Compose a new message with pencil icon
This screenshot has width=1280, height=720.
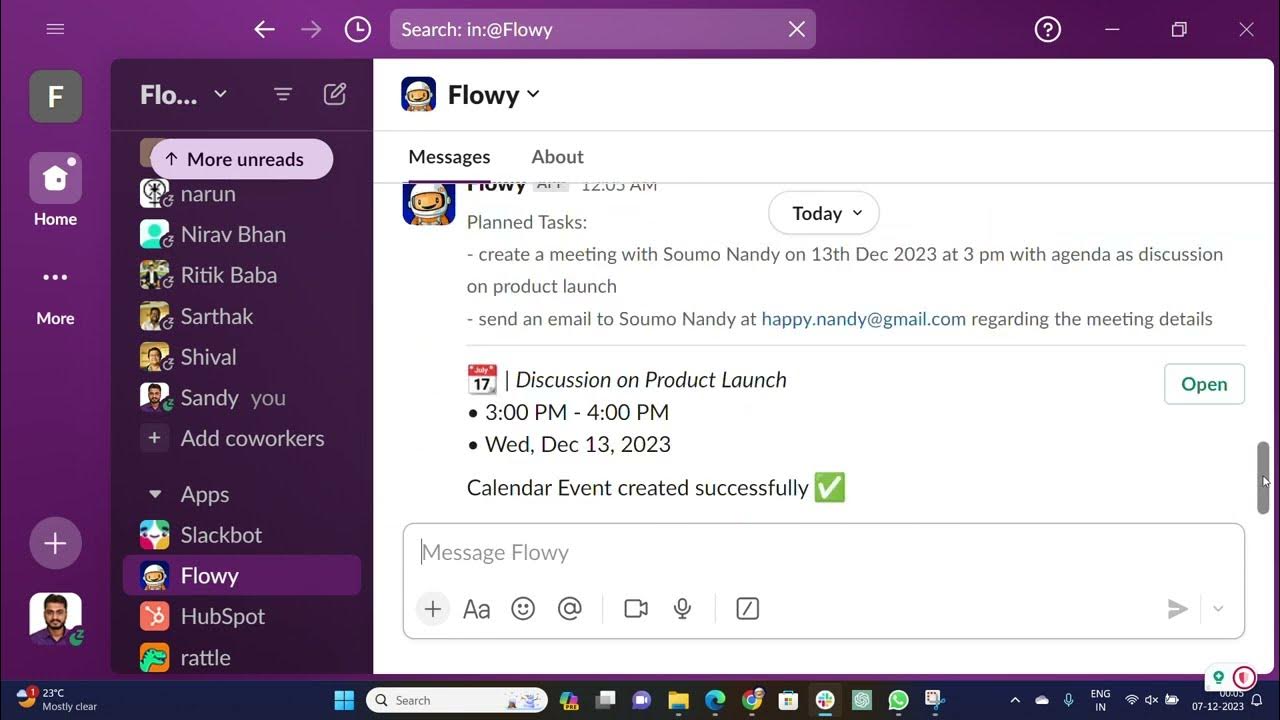point(335,94)
